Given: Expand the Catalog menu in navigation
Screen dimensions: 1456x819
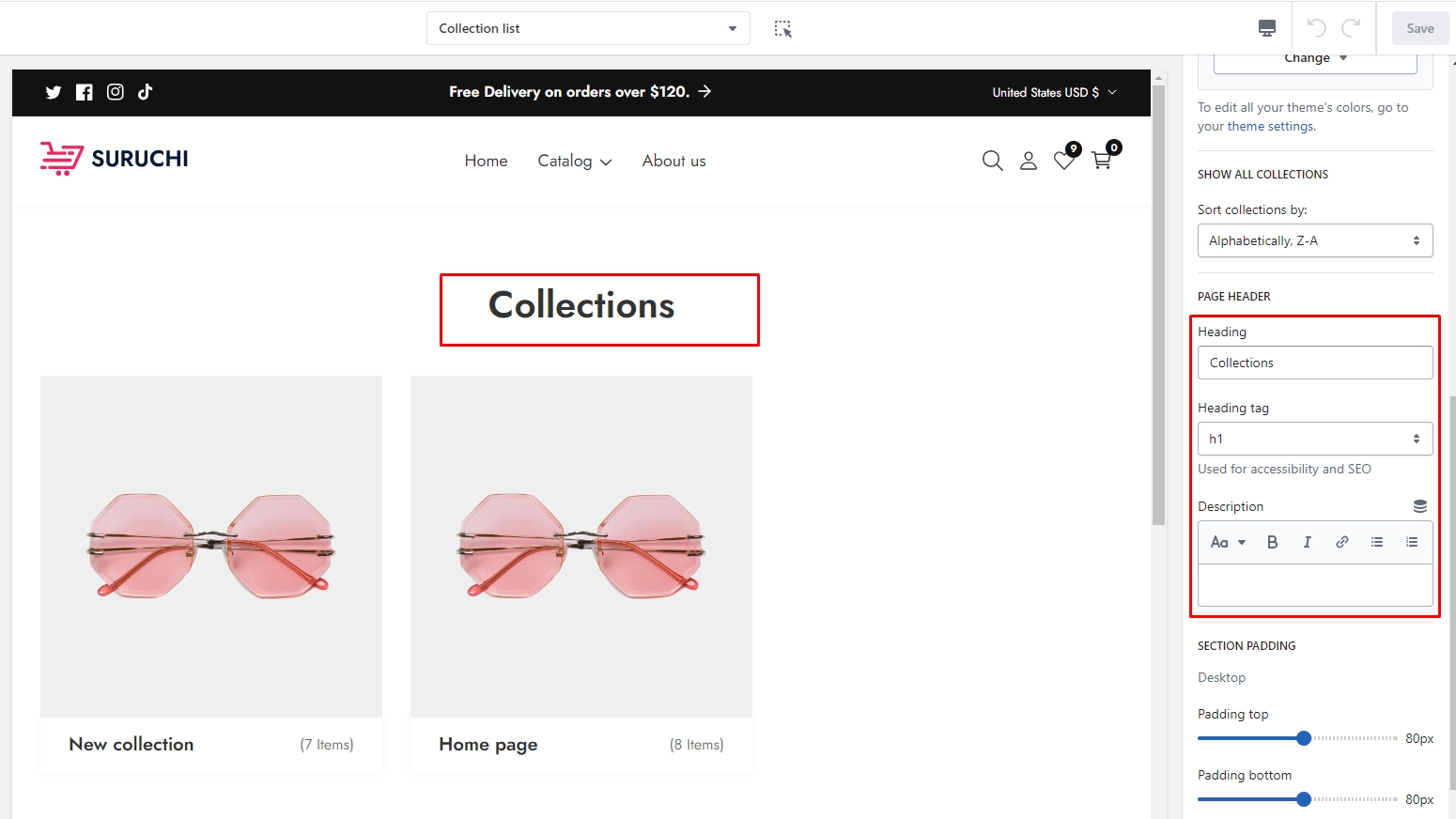Looking at the screenshot, I should [x=574, y=162].
